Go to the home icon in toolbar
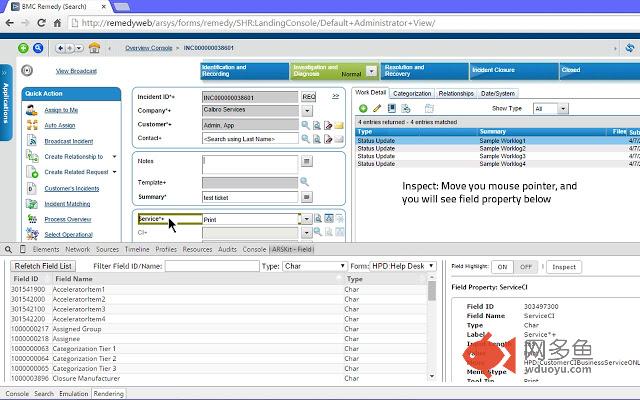Viewport: 640px width, 400px height. (x=94, y=48)
